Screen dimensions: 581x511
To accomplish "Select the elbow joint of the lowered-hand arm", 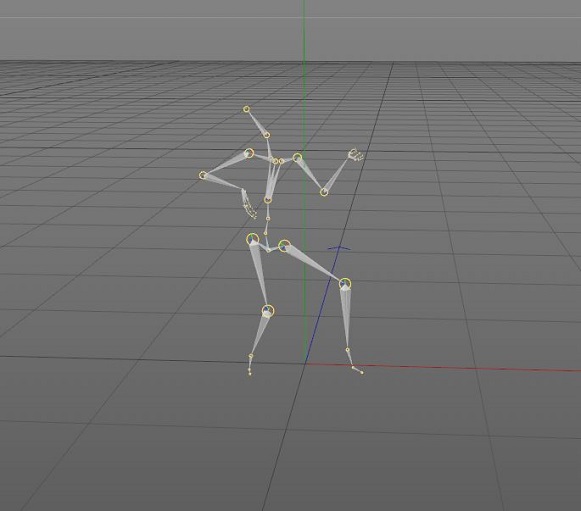I will (x=202, y=175).
